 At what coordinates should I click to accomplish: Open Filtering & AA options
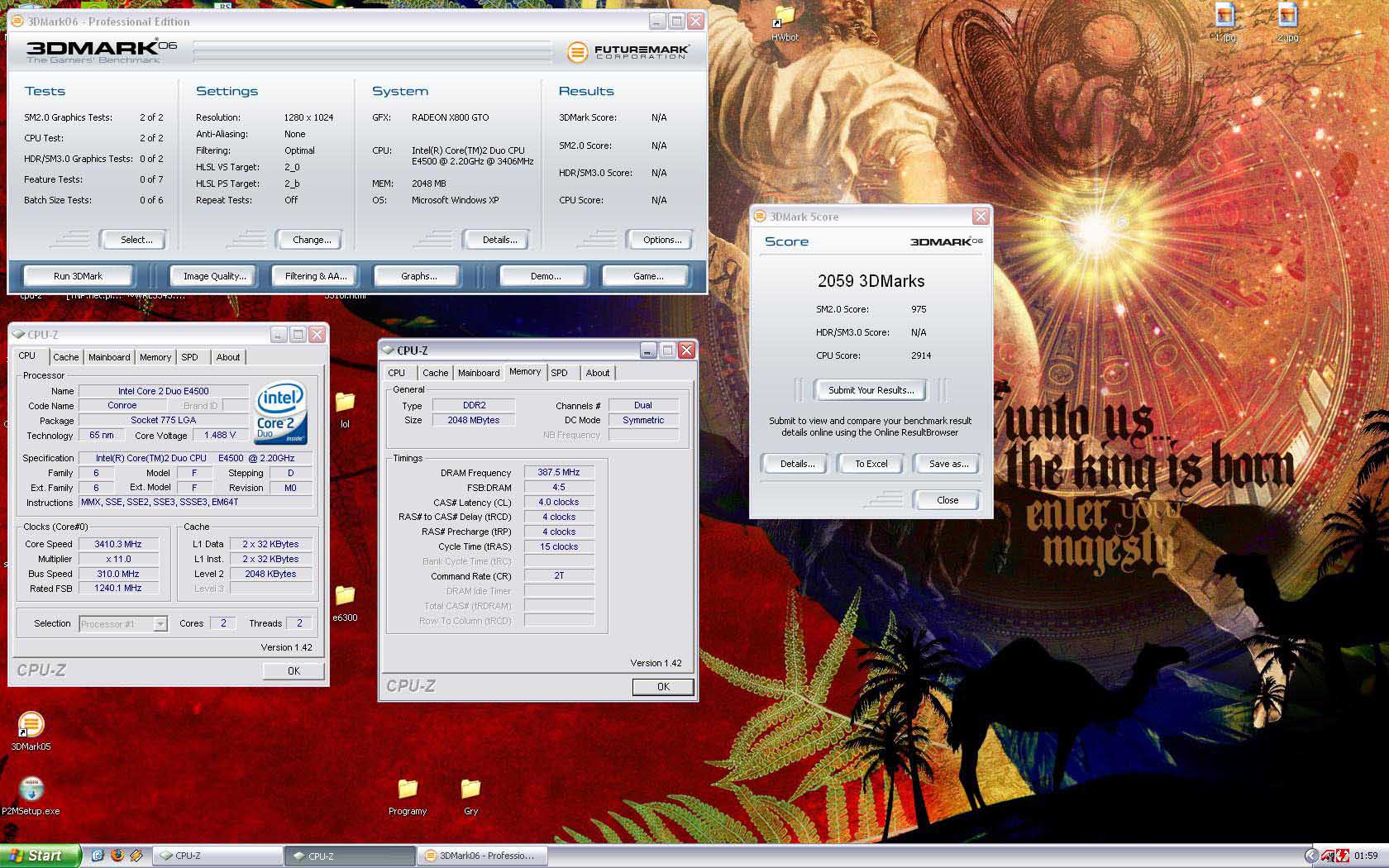tap(316, 276)
